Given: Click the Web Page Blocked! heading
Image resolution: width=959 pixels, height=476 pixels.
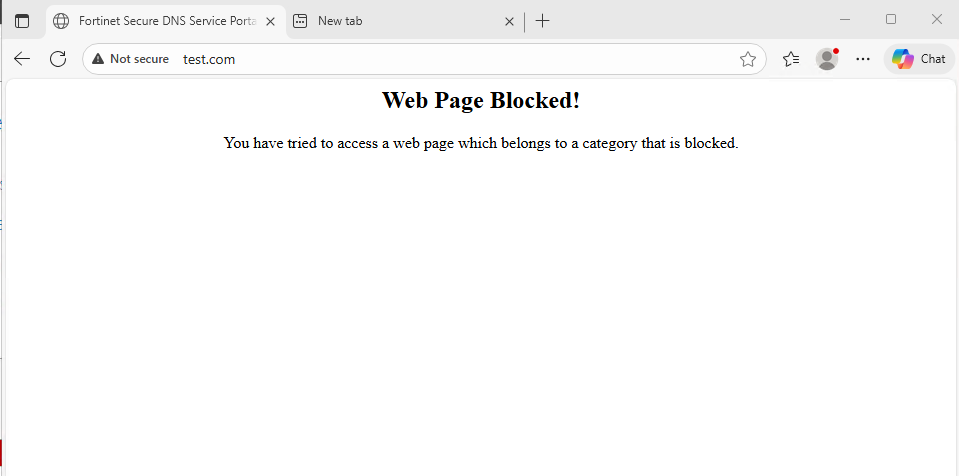Looking at the screenshot, I should coord(481,100).
